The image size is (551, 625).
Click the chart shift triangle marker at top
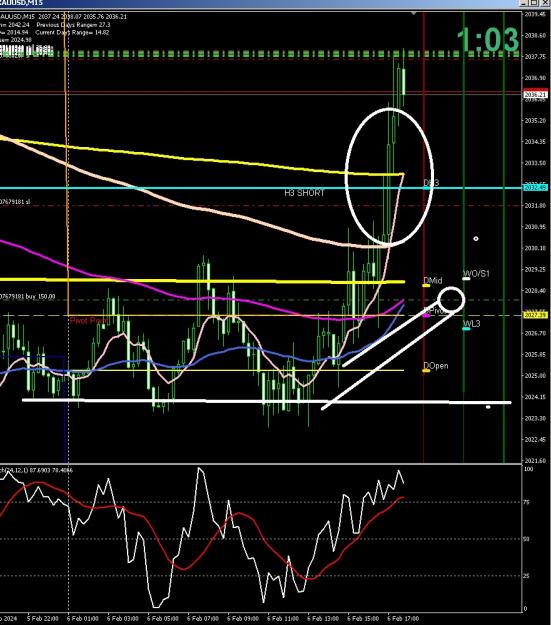(414, 14)
